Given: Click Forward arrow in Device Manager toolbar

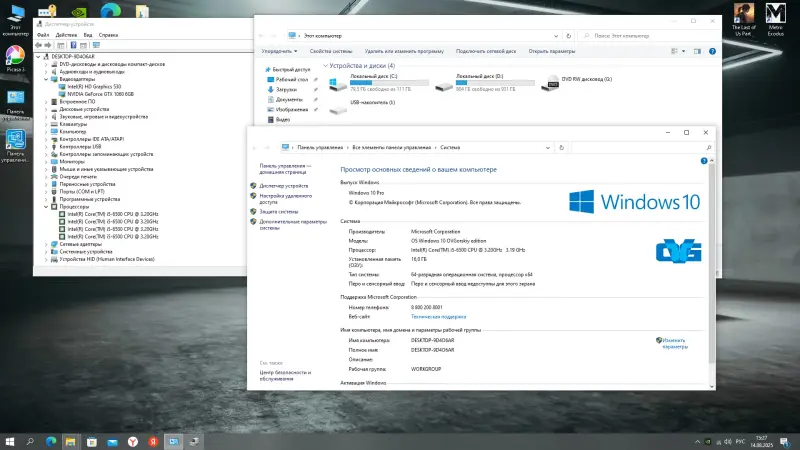Looking at the screenshot, I should pyautogui.click(x=48, y=45).
